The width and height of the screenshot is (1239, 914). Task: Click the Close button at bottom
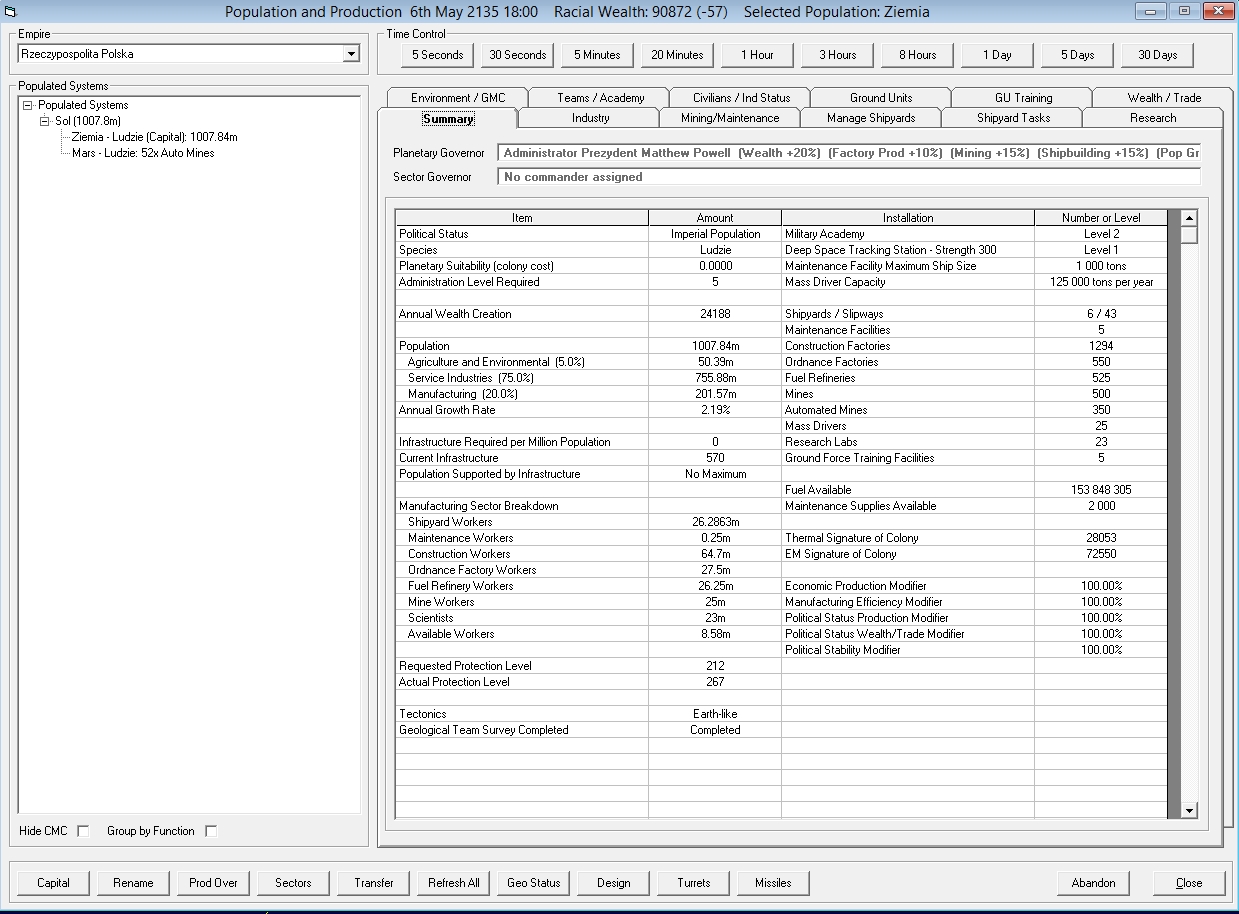click(1189, 883)
